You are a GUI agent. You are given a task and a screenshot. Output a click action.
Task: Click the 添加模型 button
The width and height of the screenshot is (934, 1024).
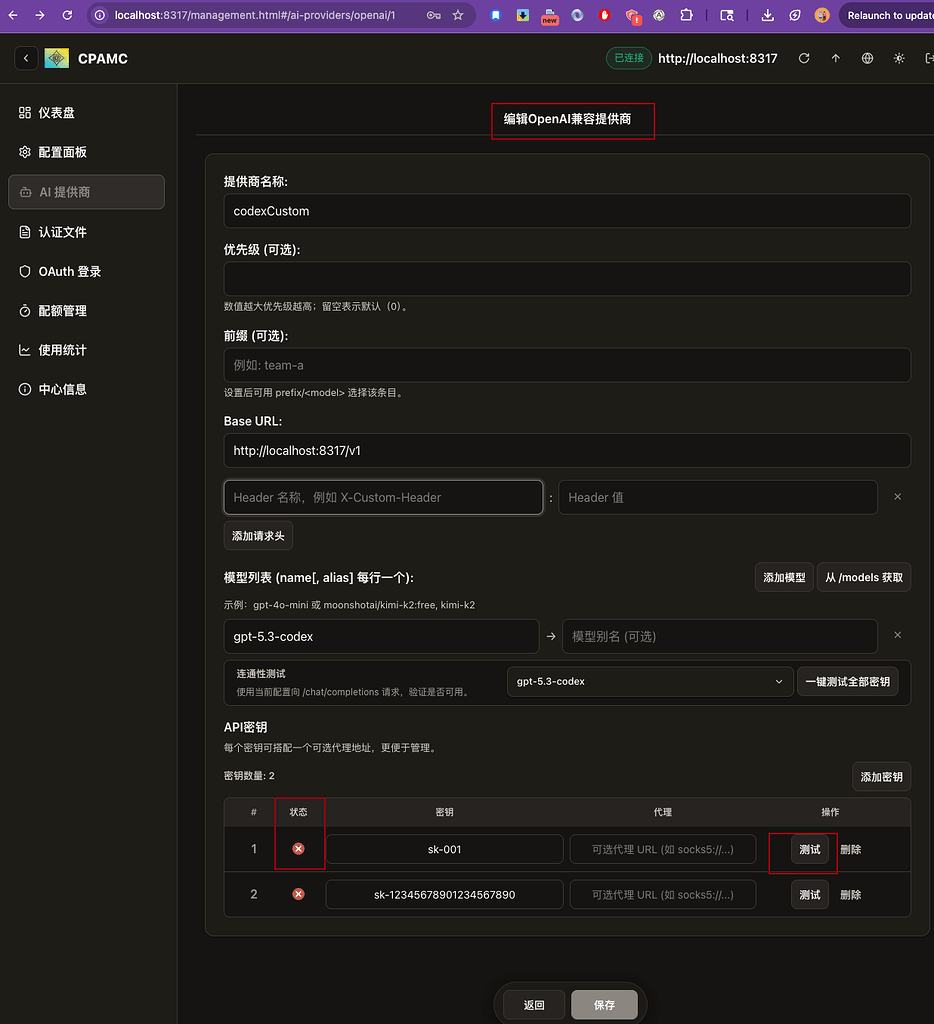coord(784,577)
